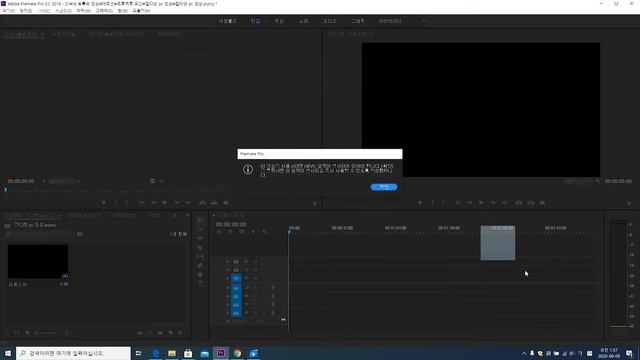640x360 pixels.
Task: Open workspace overflow chevron menu
Action: click(424, 21)
